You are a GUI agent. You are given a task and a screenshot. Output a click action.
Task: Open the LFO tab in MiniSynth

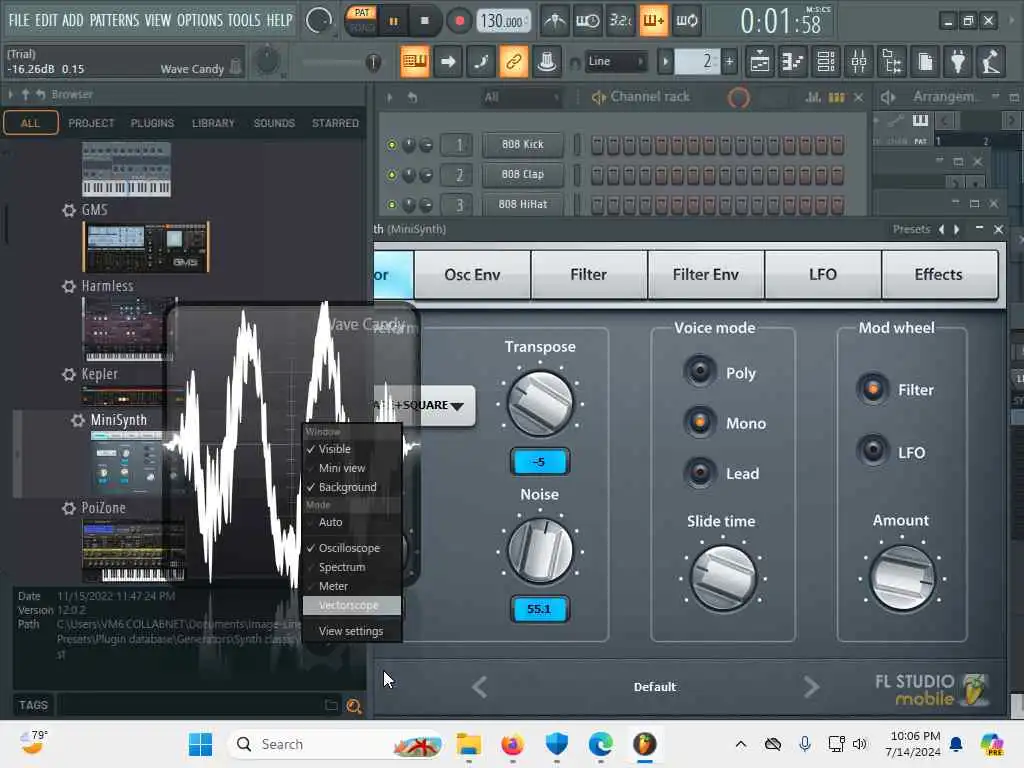[x=822, y=274]
